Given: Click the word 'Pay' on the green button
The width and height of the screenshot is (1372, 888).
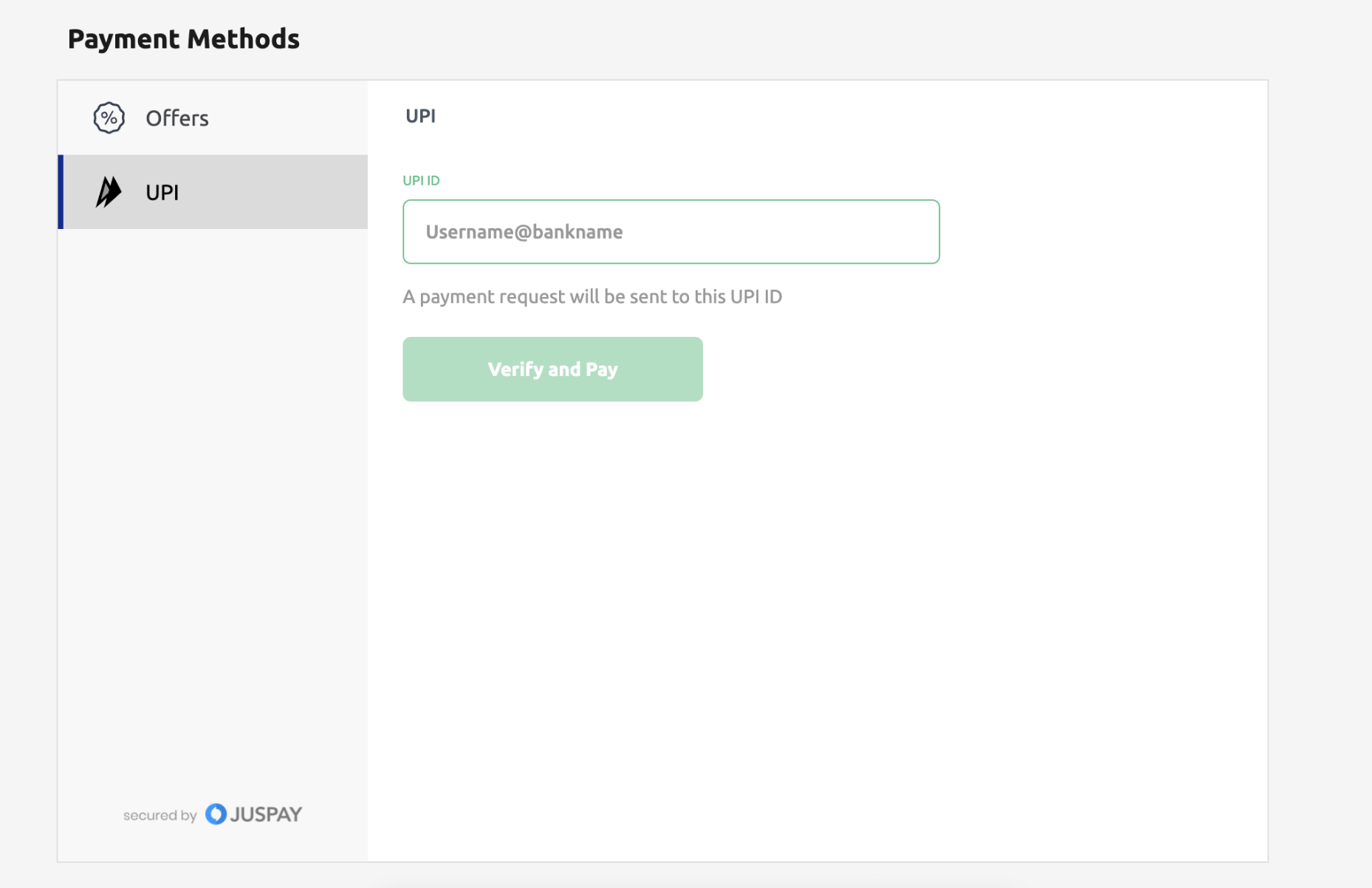Looking at the screenshot, I should pyautogui.click(x=601, y=369).
